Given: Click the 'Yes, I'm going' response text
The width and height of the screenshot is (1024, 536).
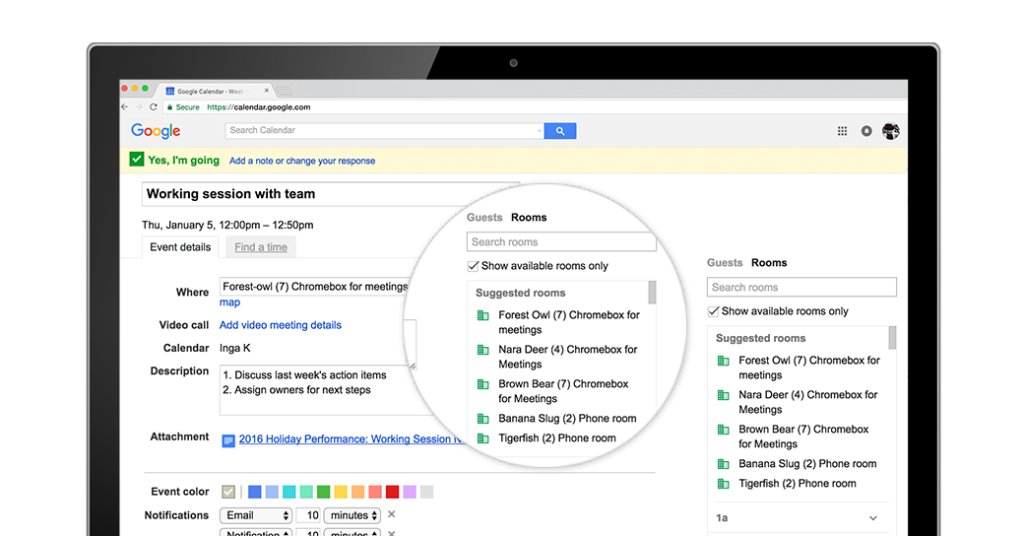Looking at the screenshot, I should [x=184, y=160].
